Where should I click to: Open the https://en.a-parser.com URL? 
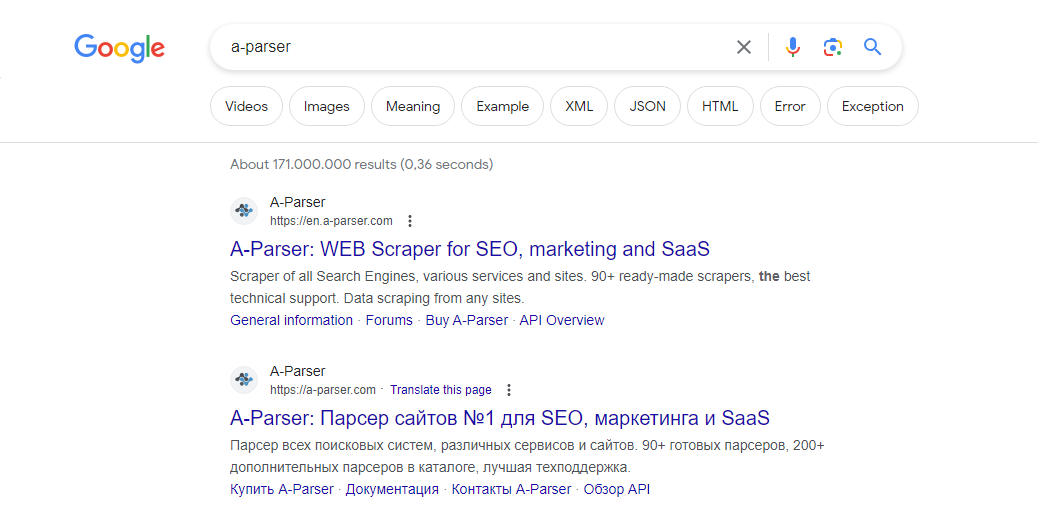pyautogui.click(x=331, y=221)
